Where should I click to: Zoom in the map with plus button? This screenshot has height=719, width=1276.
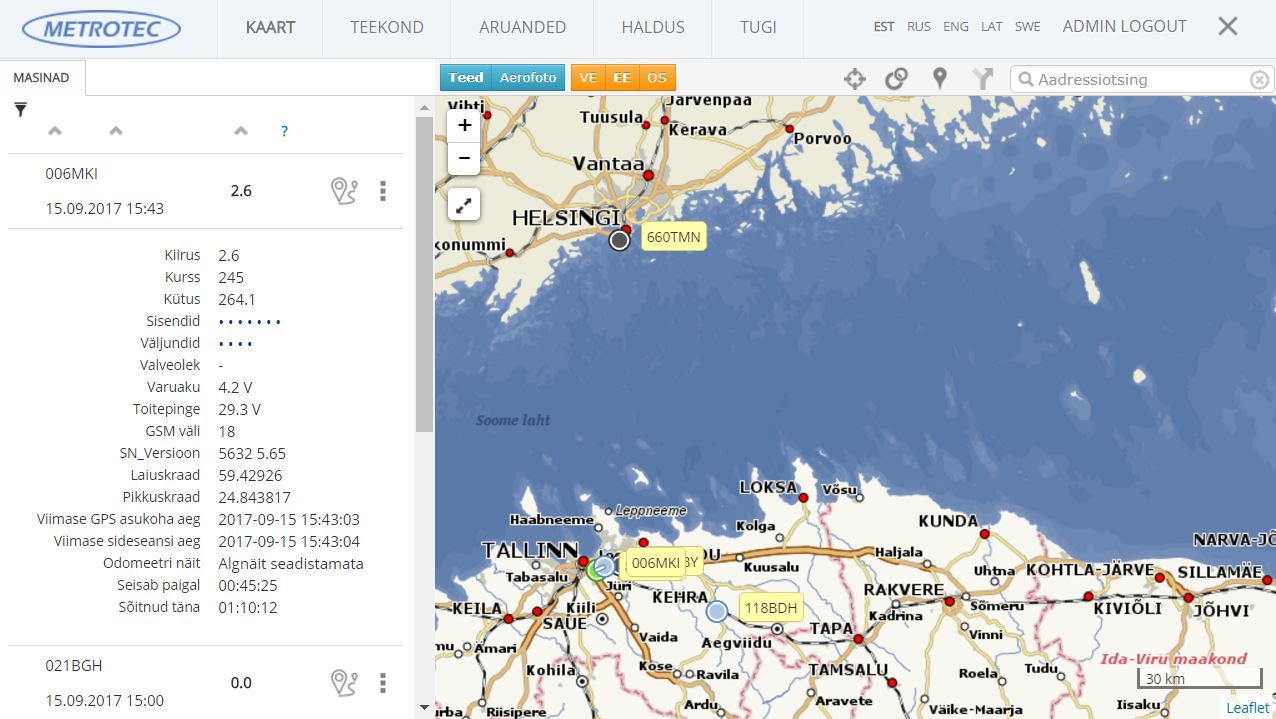pos(464,125)
